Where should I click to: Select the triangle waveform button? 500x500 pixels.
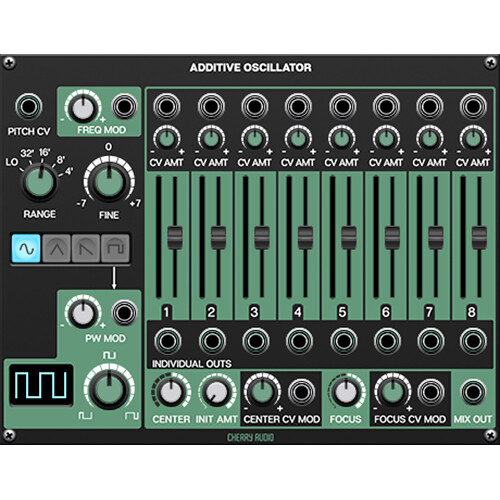pos(56,248)
